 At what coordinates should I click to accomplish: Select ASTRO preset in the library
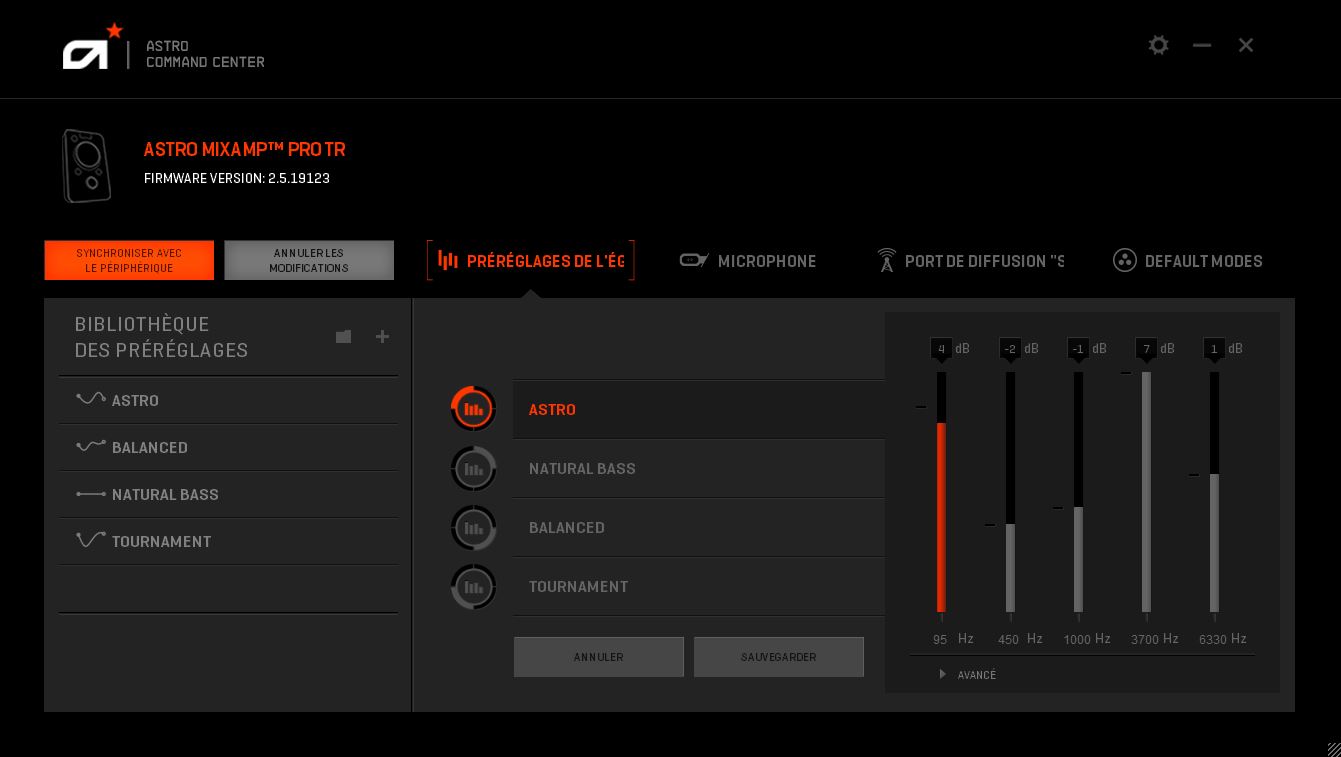[228, 400]
